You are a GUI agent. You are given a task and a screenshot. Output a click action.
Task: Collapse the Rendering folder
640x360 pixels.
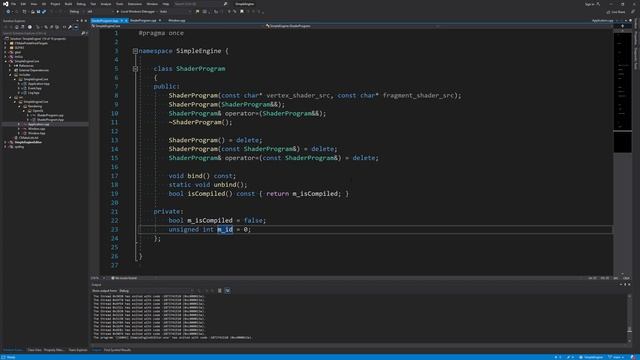pos(19,106)
